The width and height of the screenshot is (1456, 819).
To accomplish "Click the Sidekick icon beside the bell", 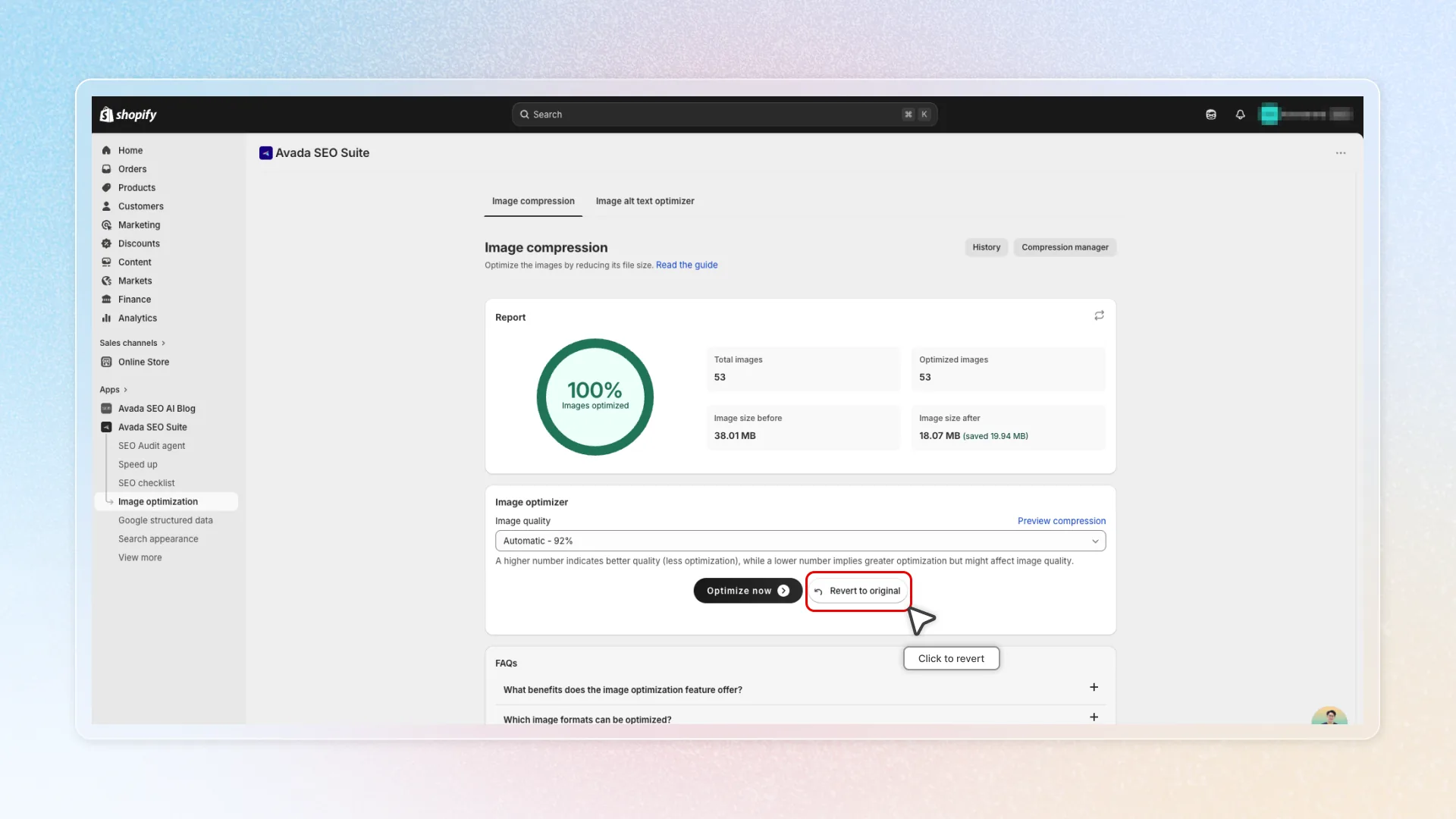I will point(1211,115).
